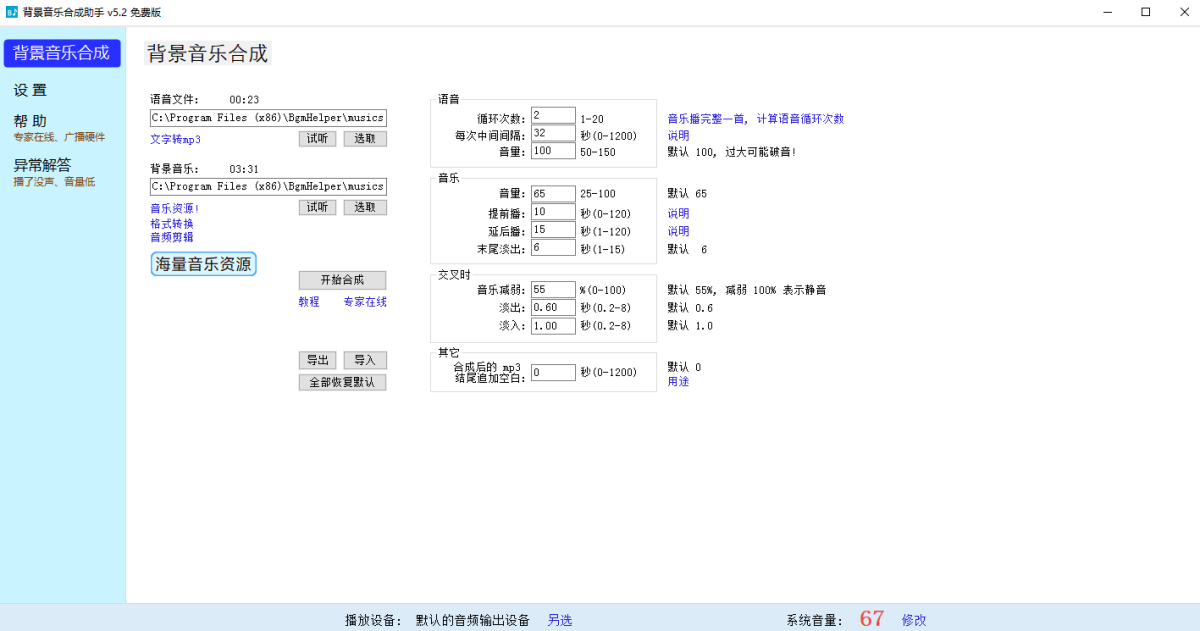
Task: Preview the voice file with 试听
Action: click(x=317, y=138)
